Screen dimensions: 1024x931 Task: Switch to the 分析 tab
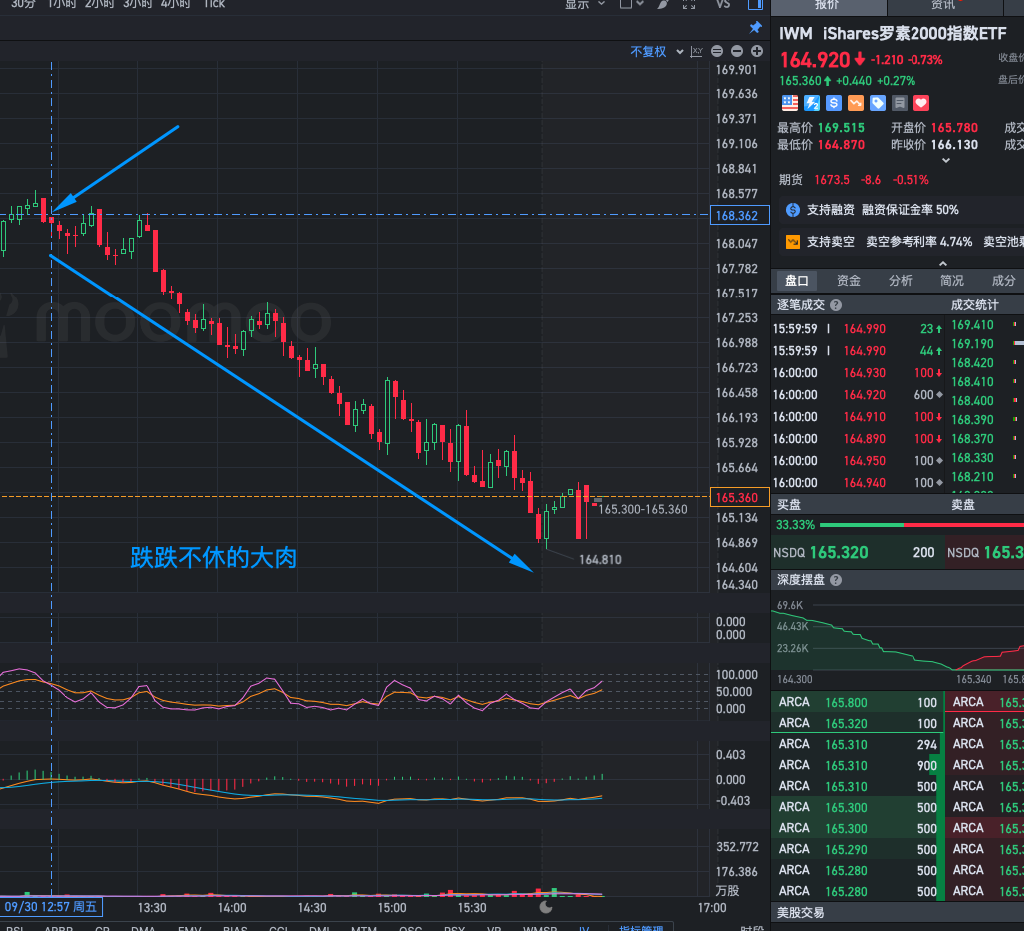pyautogui.click(x=901, y=281)
